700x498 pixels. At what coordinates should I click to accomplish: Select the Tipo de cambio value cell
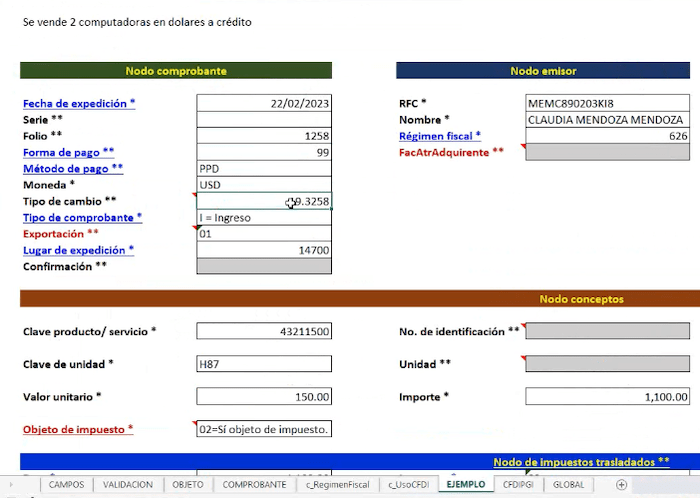click(x=264, y=202)
